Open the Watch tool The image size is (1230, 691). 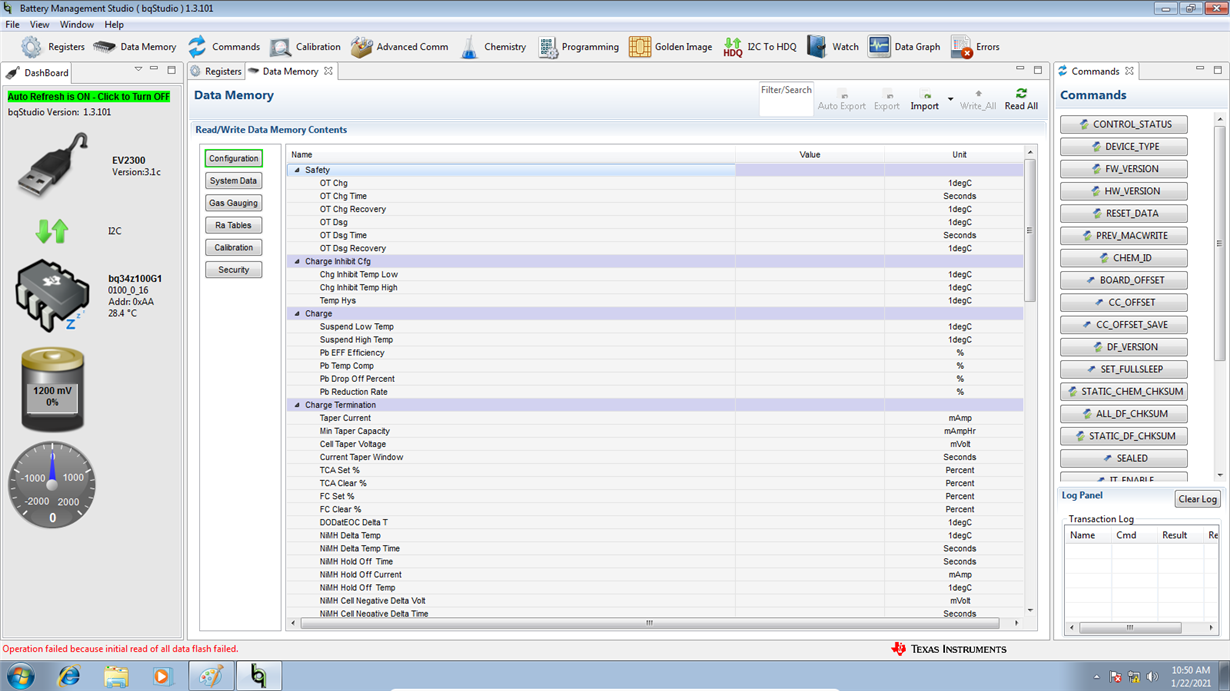click(817, 47)
